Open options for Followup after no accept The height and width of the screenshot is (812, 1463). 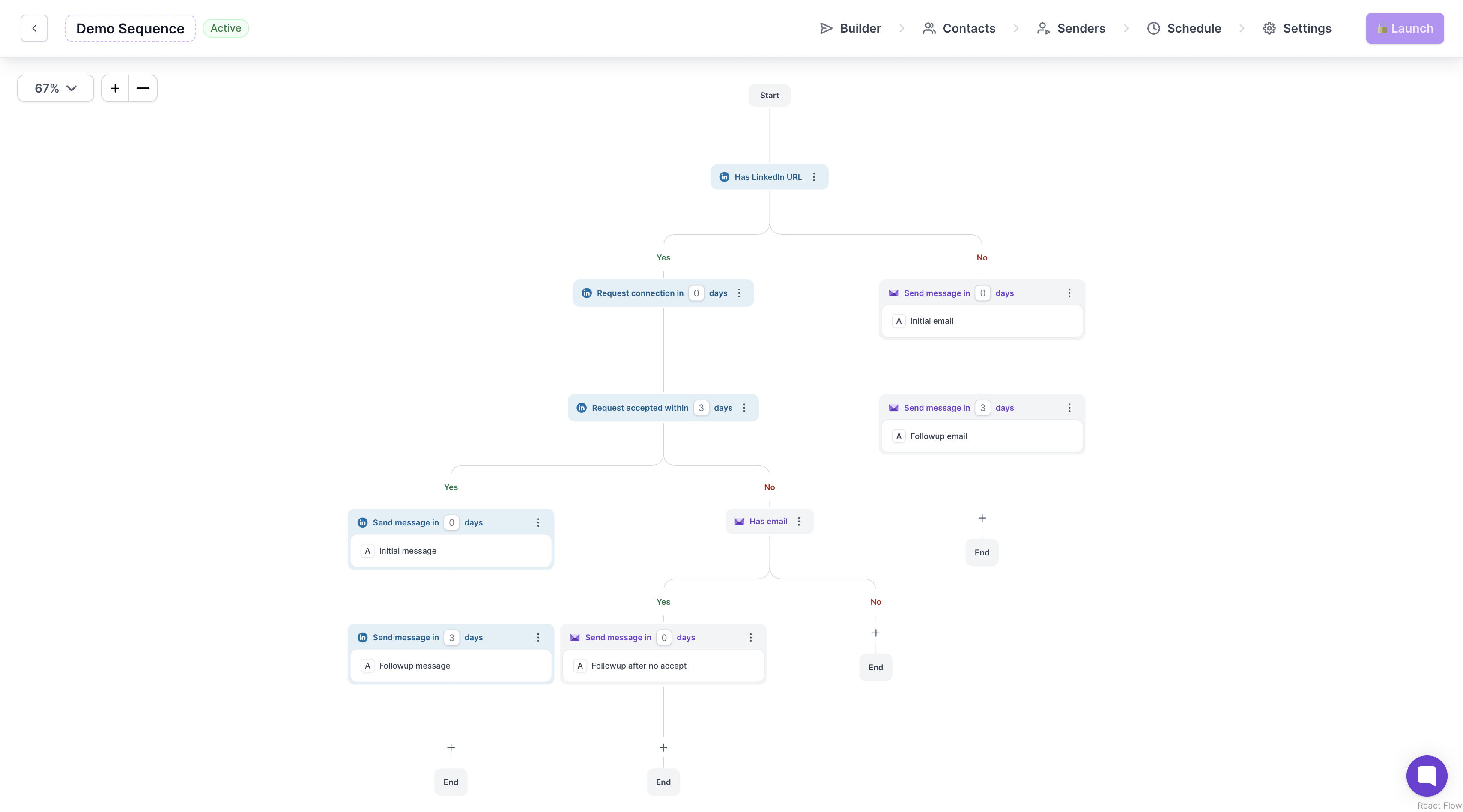[x=751, y=637]
